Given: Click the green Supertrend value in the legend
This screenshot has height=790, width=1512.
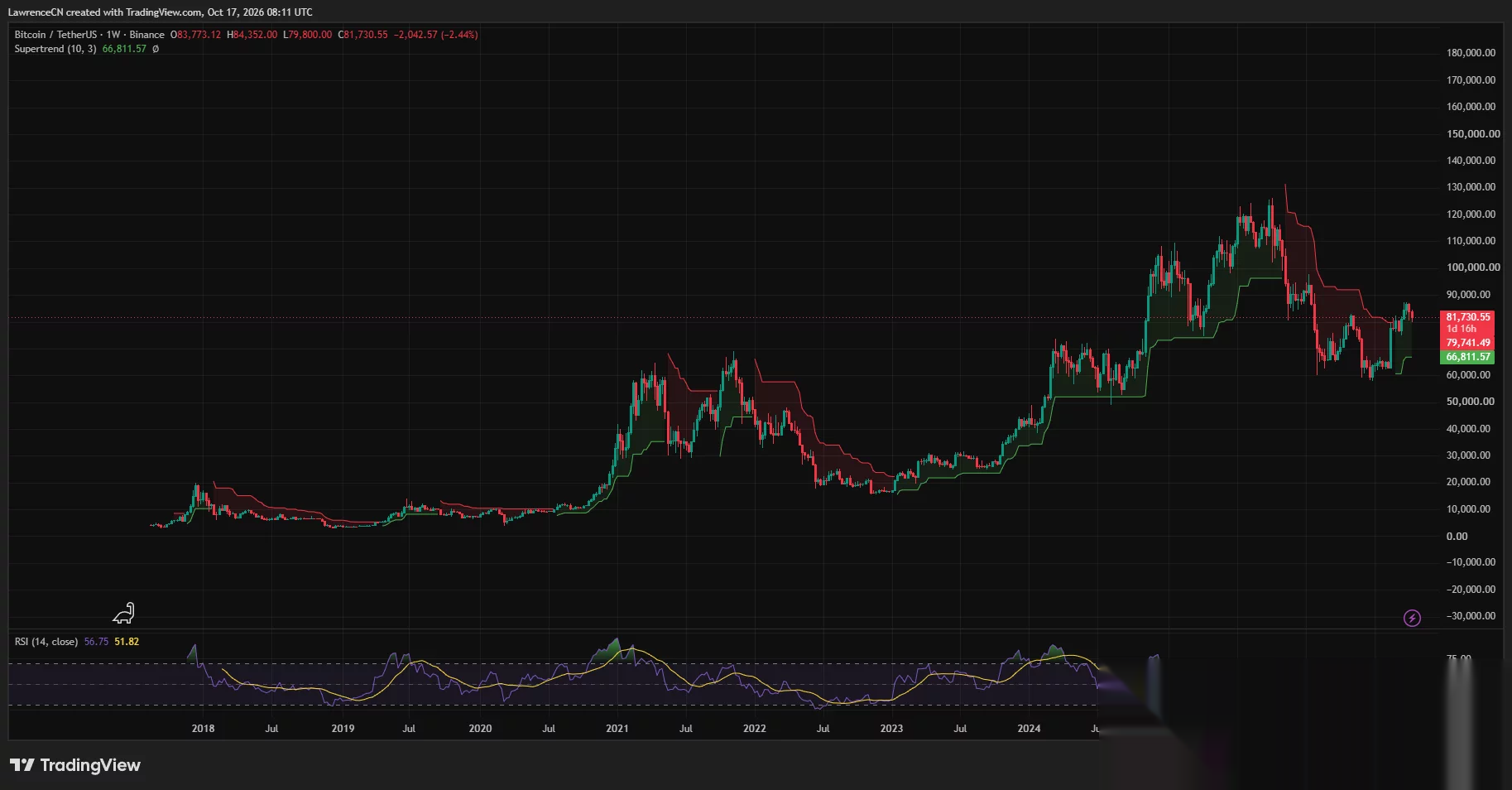Looking at the screenshot, I should point(124,49).
